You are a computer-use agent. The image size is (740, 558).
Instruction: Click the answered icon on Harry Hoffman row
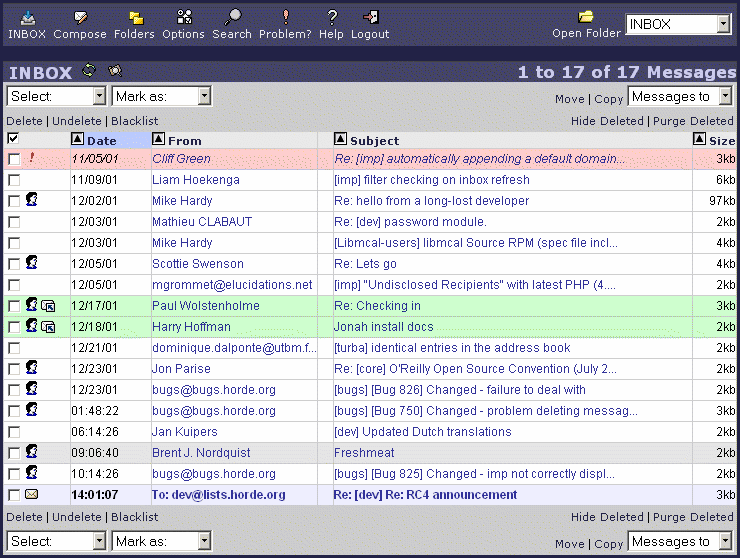(48, 327)
